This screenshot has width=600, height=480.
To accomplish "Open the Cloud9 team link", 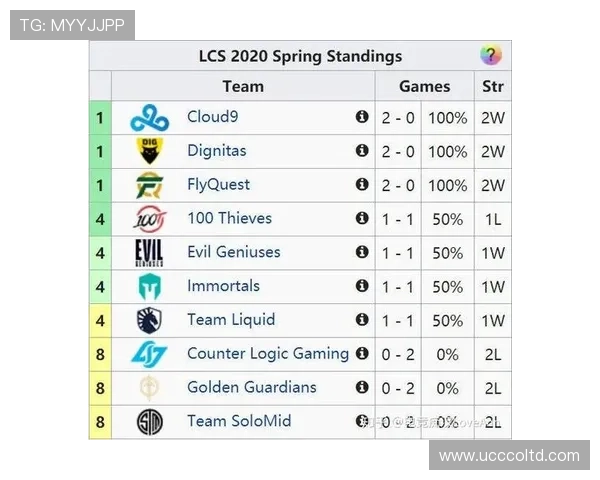I will (212, 117).
